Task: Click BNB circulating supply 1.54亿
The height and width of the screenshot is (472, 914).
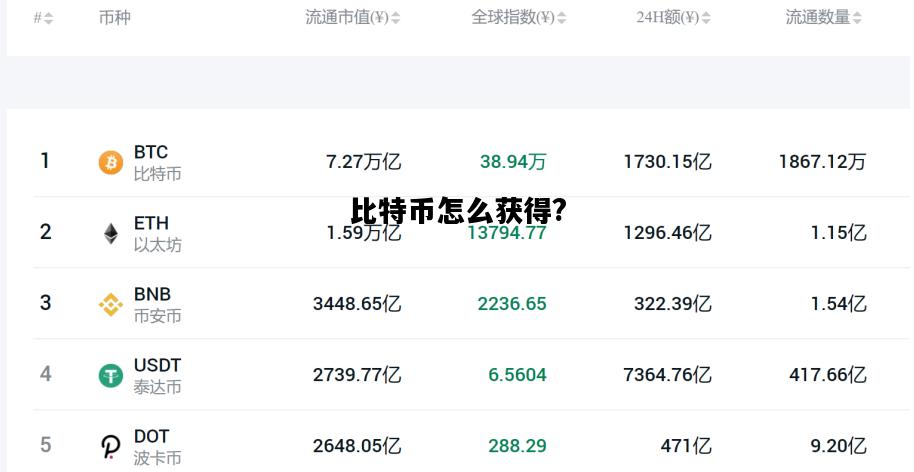Action: [839, 304]
